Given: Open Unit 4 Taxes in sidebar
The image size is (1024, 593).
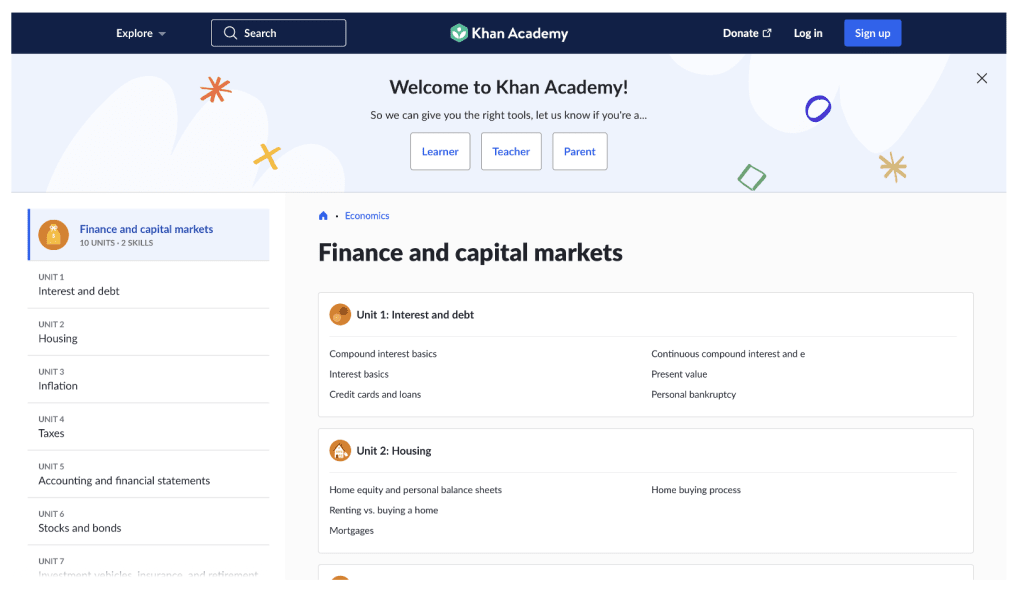Looking at the screenshot, I should pyautogui.click(x=149, y=426).
